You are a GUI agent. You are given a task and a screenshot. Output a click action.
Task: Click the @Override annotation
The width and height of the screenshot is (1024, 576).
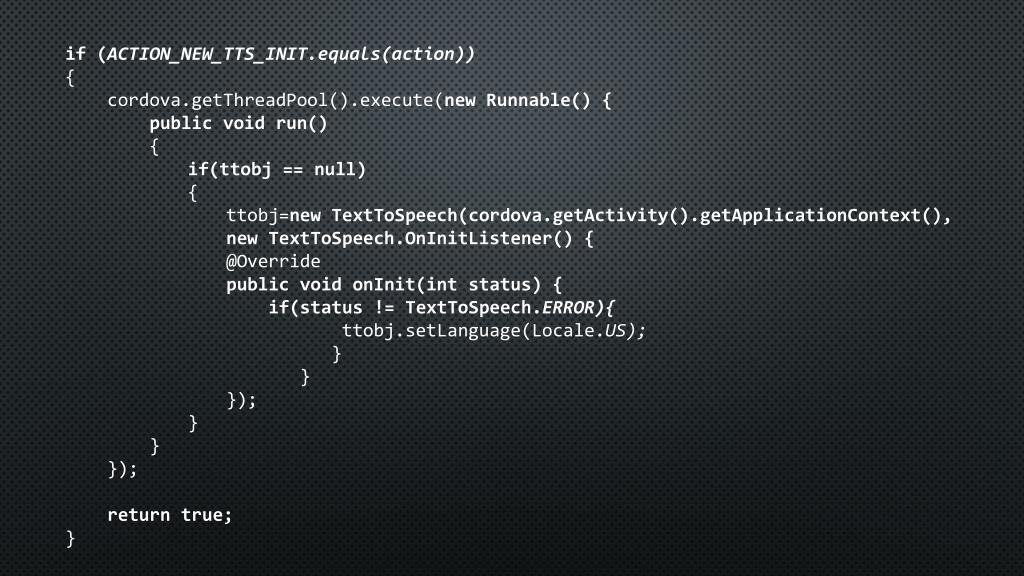[273, 262]
